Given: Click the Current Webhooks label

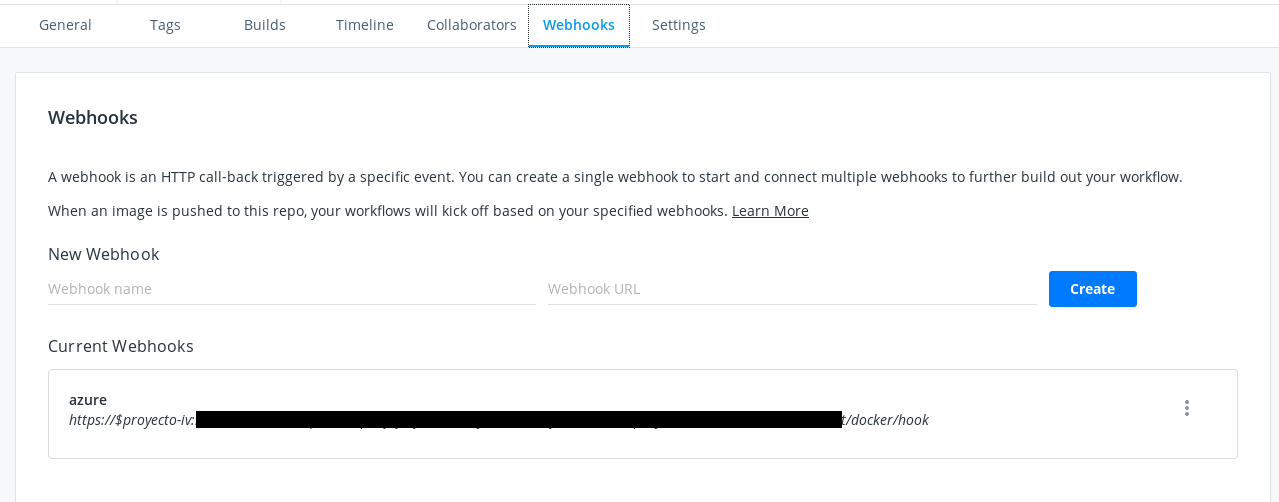Looking at the screenshot, I should [x=121, y=346].
